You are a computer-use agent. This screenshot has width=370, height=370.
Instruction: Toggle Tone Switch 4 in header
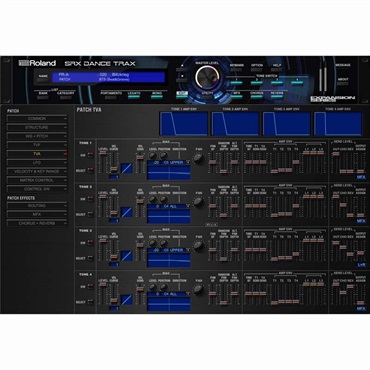click(297, 83)
